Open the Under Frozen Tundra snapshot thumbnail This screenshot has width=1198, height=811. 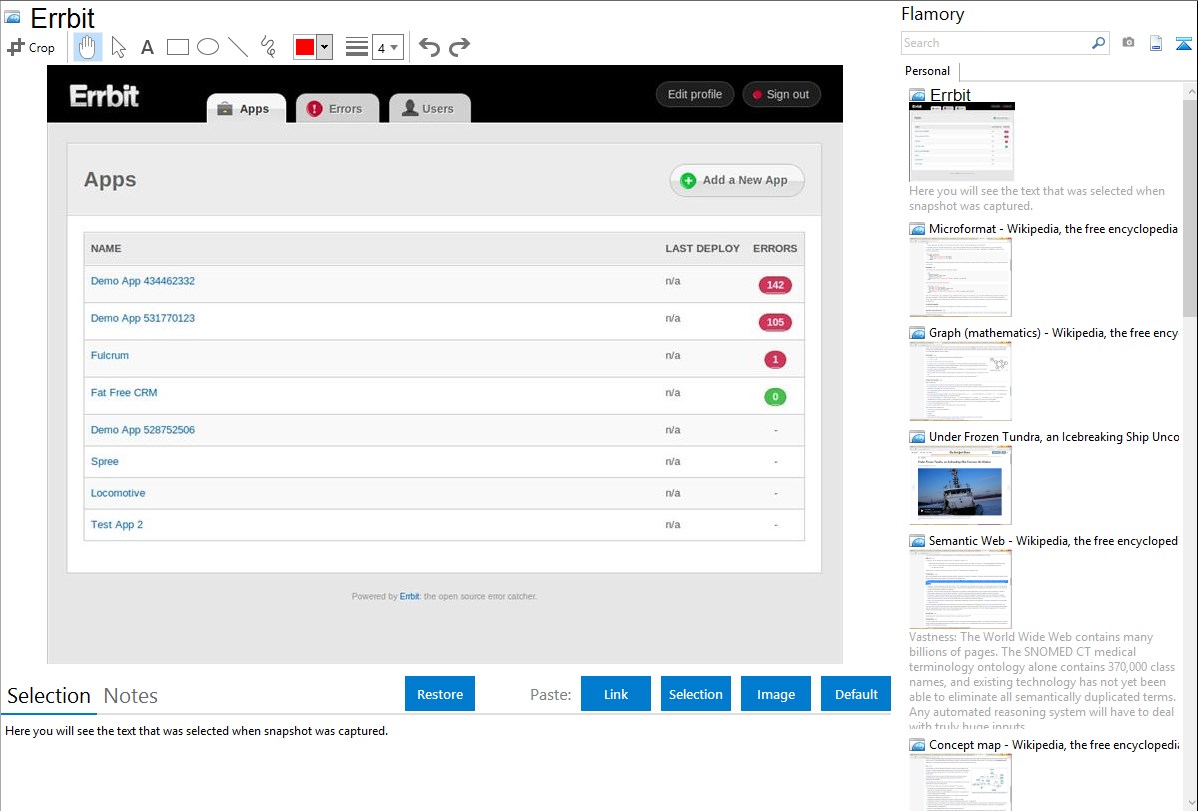[x=960, y=484]
